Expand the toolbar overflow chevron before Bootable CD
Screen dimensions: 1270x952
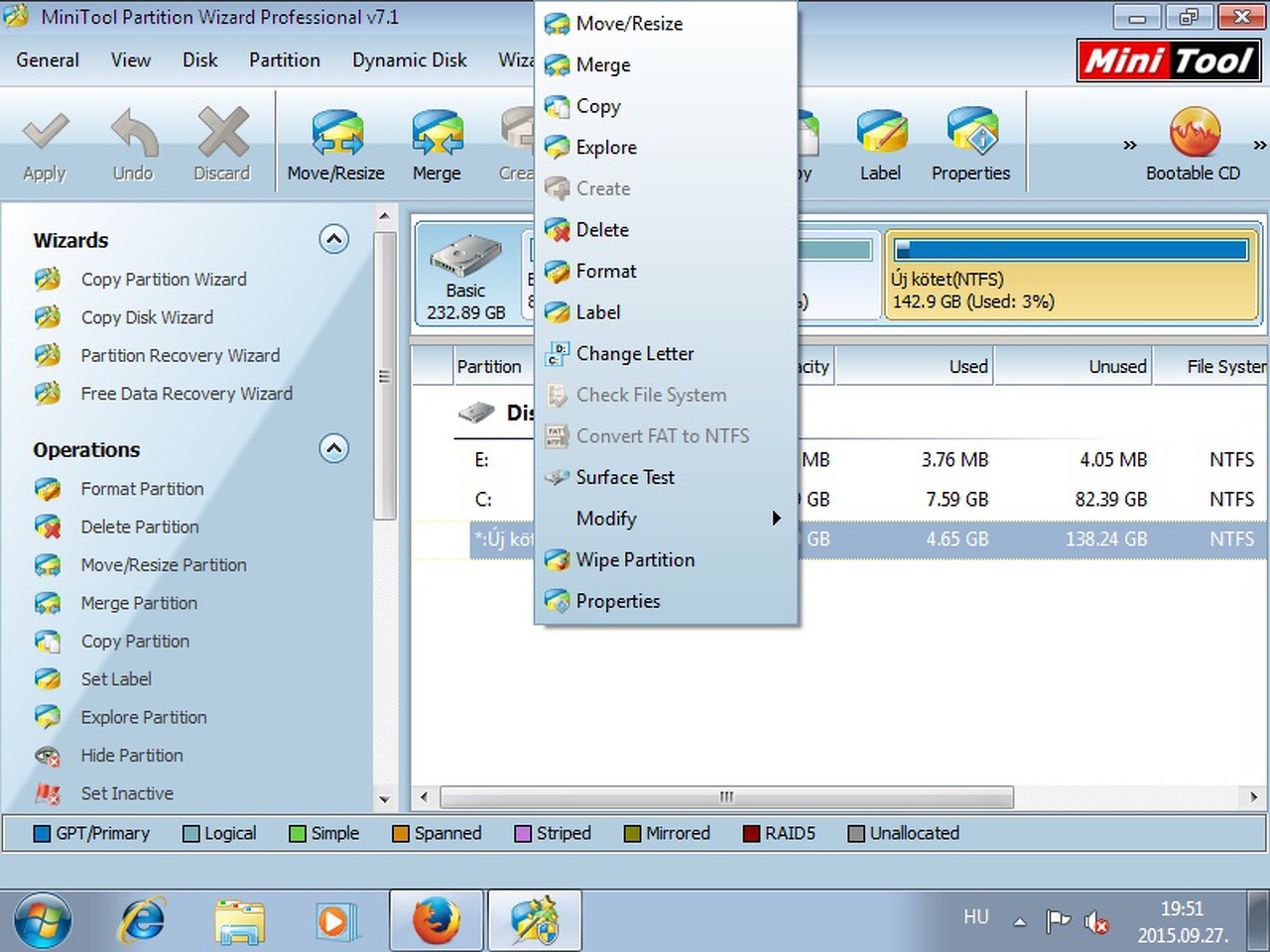pyautogui.click(x=1129, y=145)
